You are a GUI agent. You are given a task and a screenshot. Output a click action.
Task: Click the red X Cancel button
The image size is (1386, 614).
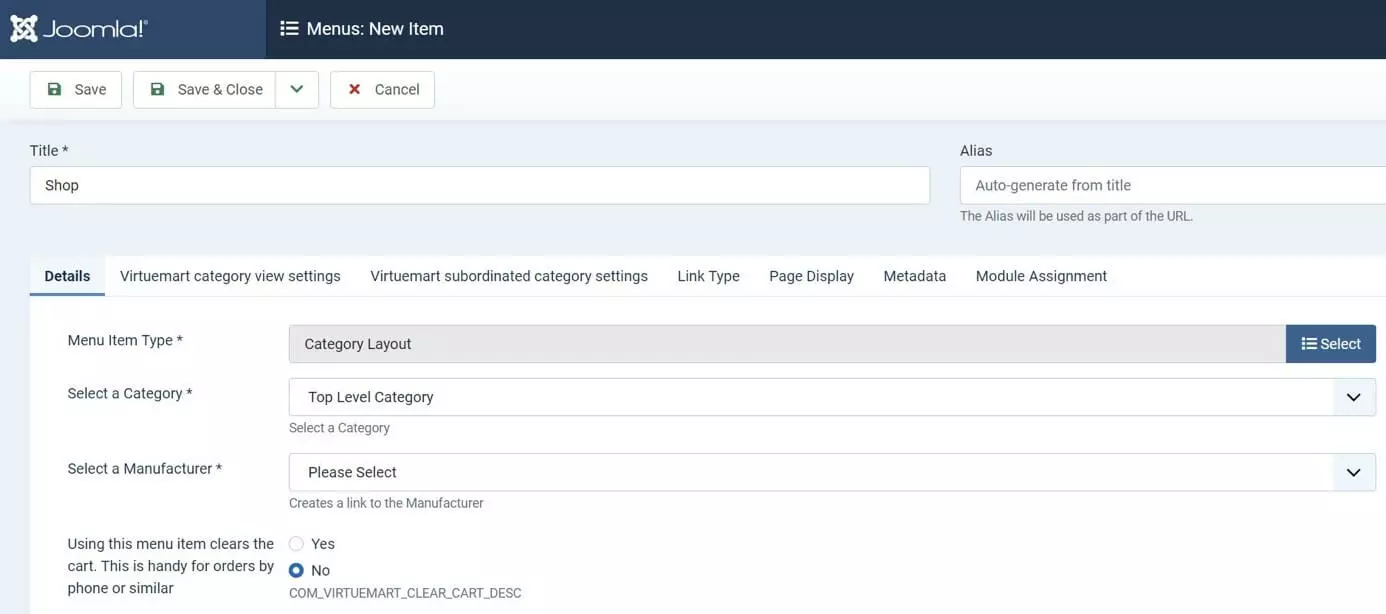382,89
